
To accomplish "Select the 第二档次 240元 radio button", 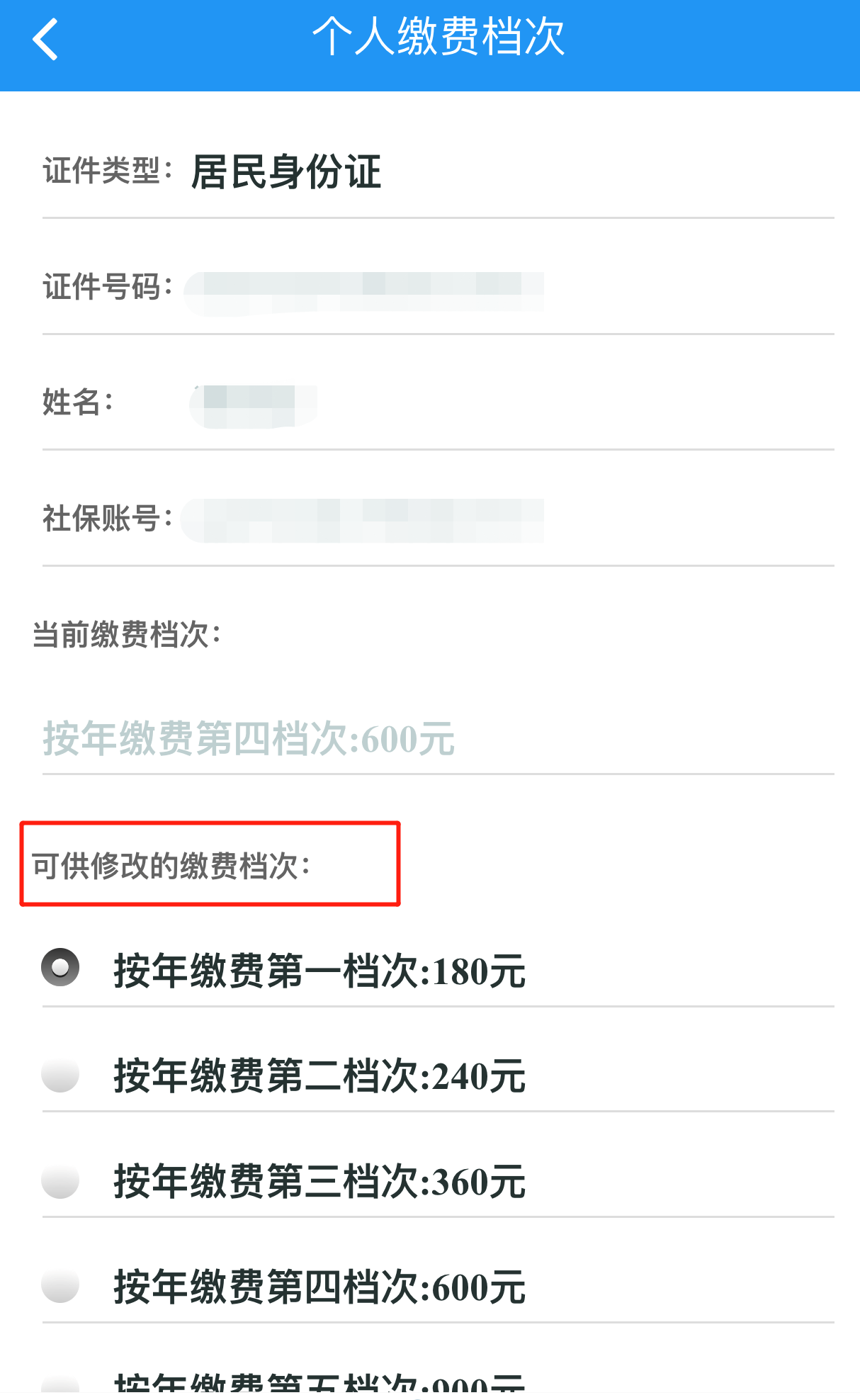I will [60, 1074].
